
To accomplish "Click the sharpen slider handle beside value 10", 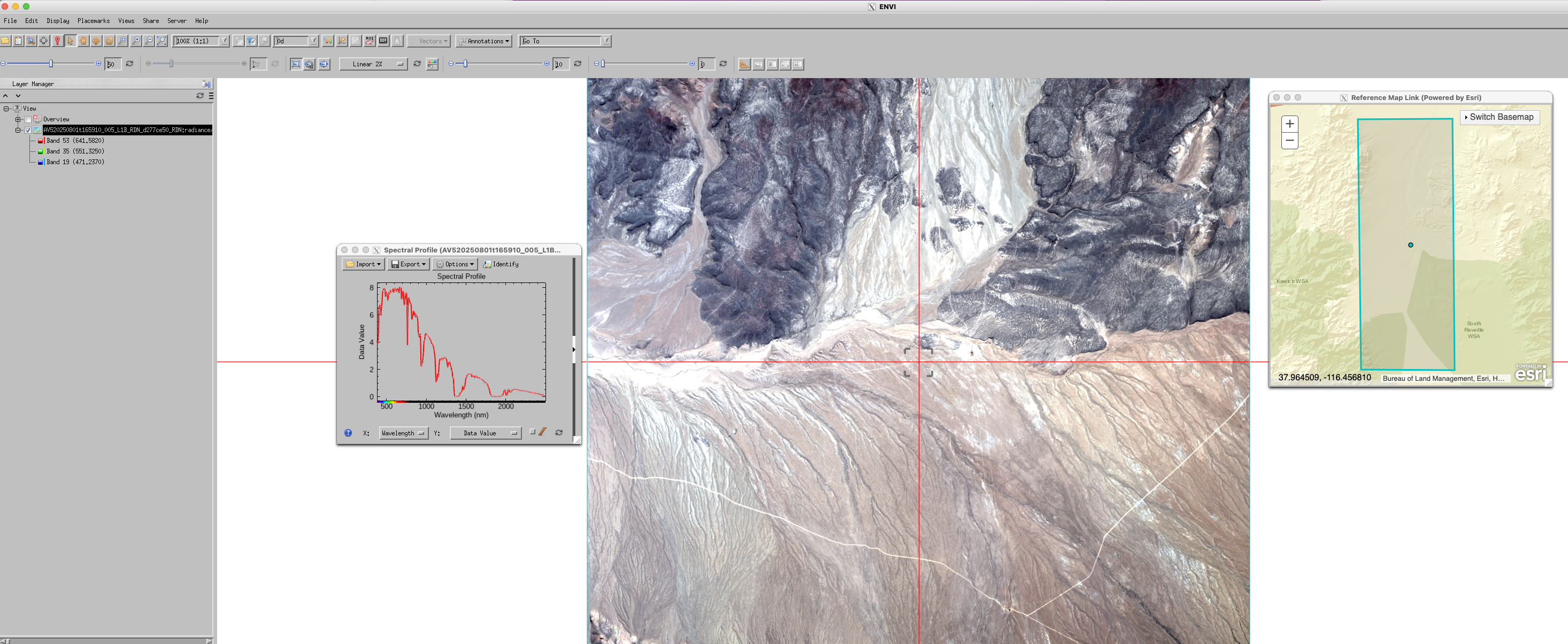I will 466,63.
